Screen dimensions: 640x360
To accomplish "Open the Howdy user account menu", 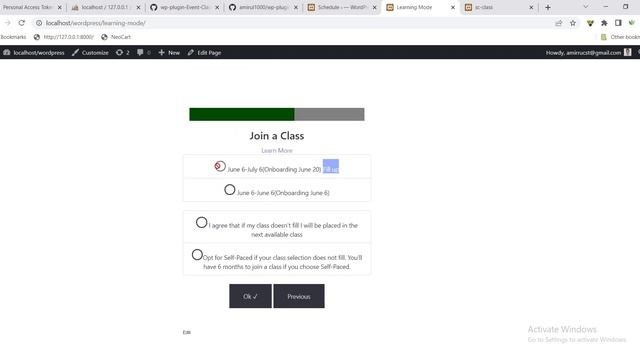I will 589,53.
